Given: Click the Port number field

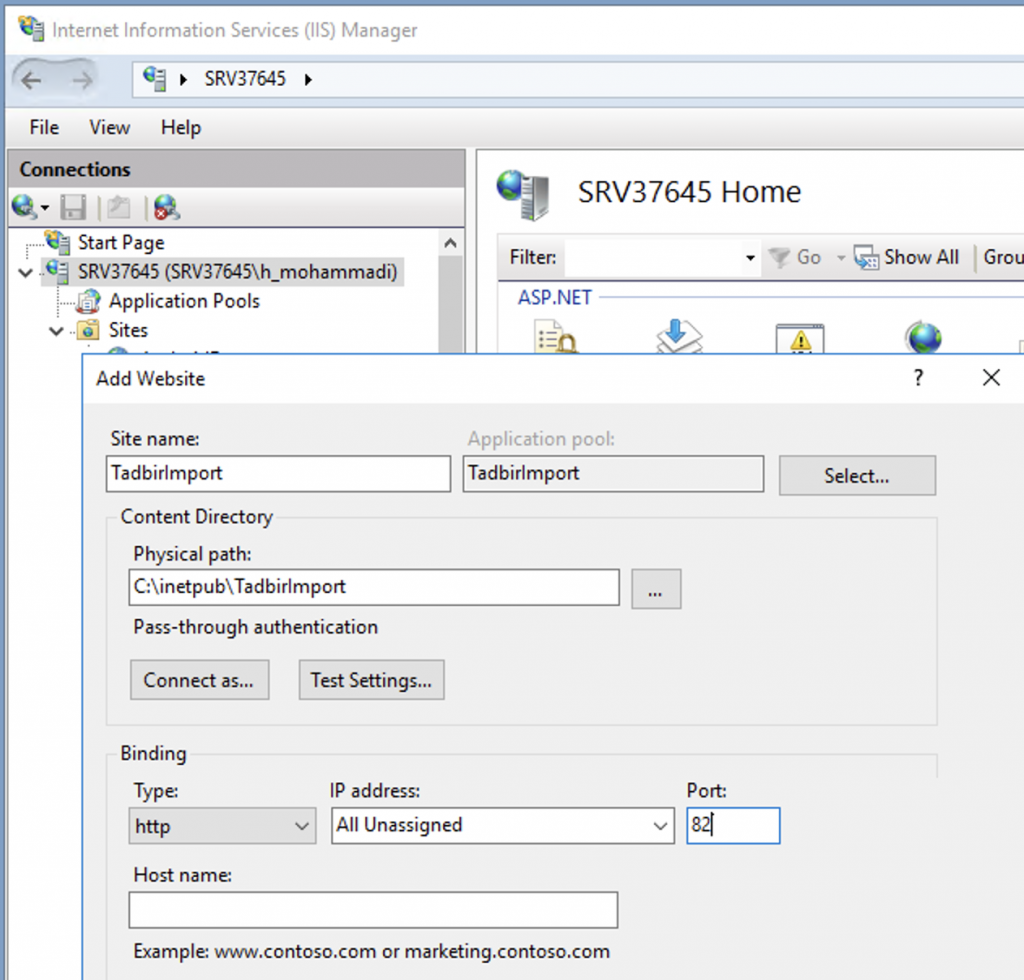Looking at the screenshot, I should point(733,826).
